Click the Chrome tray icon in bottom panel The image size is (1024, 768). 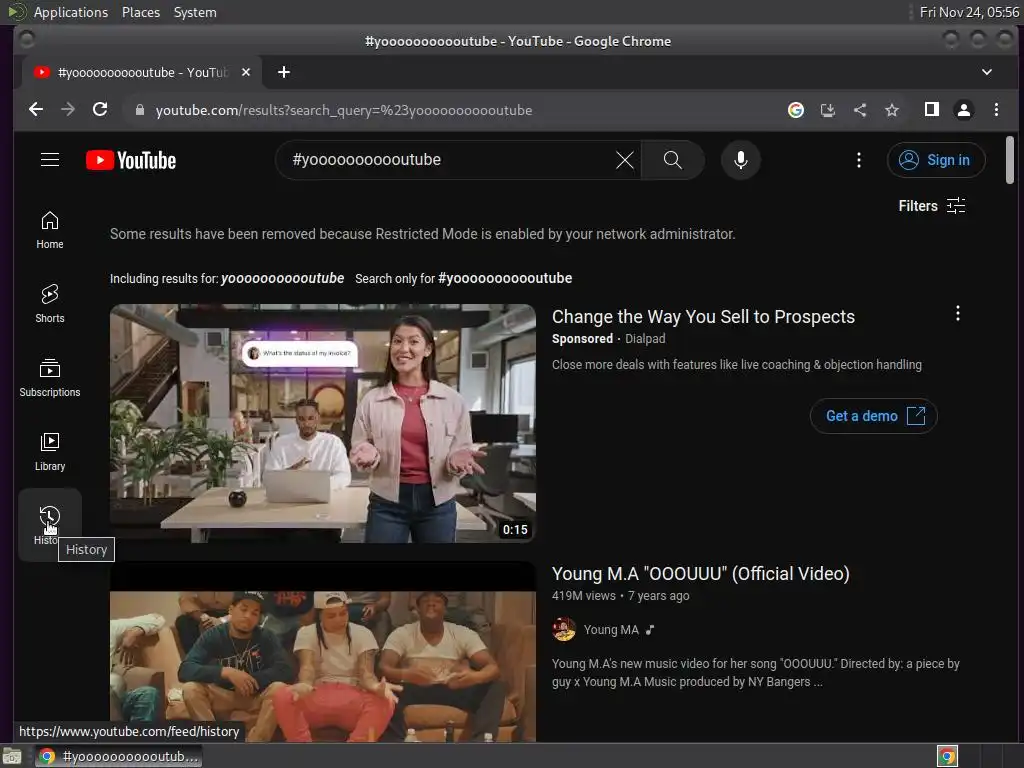click(x=947, y=756)
